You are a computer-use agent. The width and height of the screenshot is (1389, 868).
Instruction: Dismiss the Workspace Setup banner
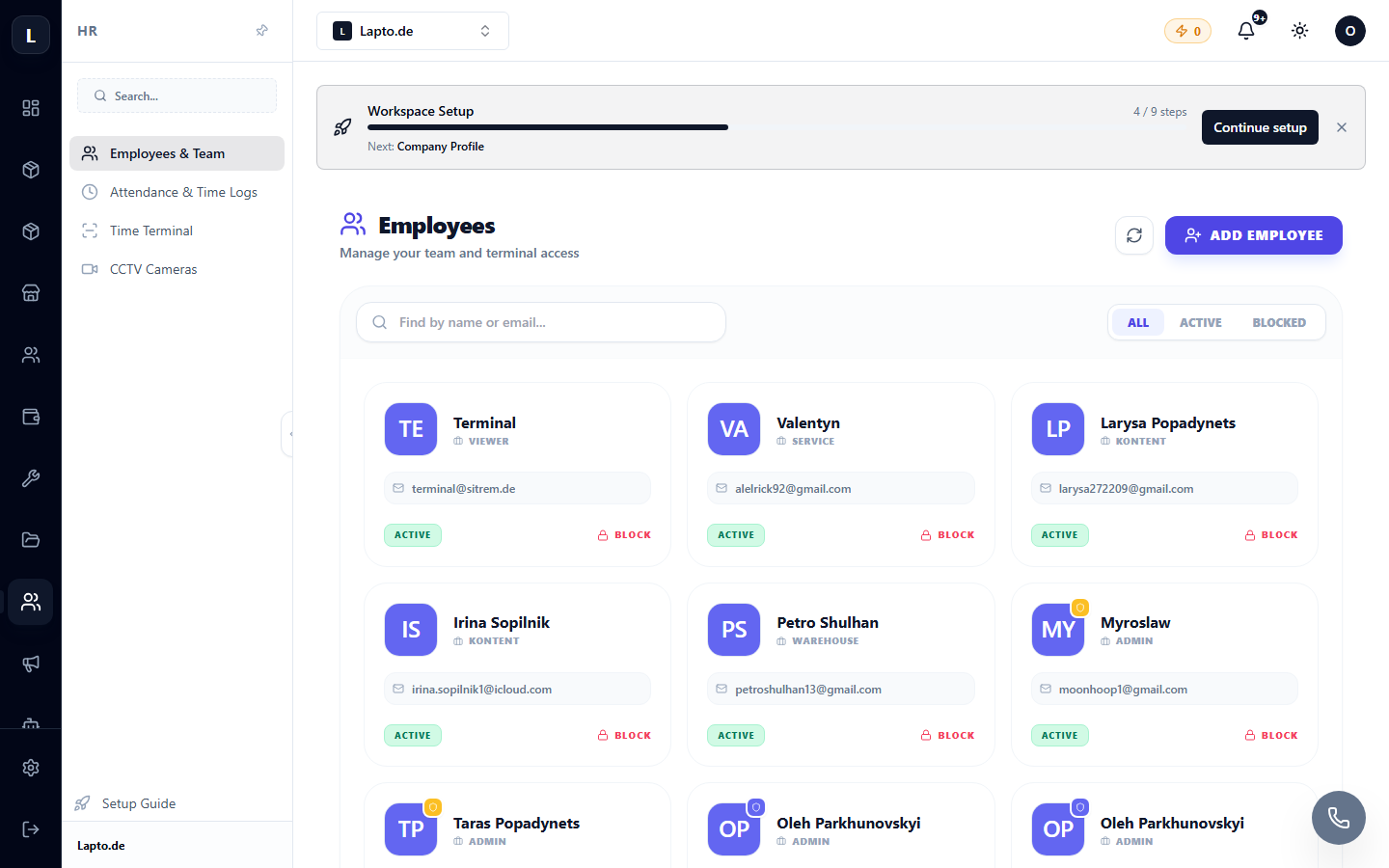[1342, 127]
